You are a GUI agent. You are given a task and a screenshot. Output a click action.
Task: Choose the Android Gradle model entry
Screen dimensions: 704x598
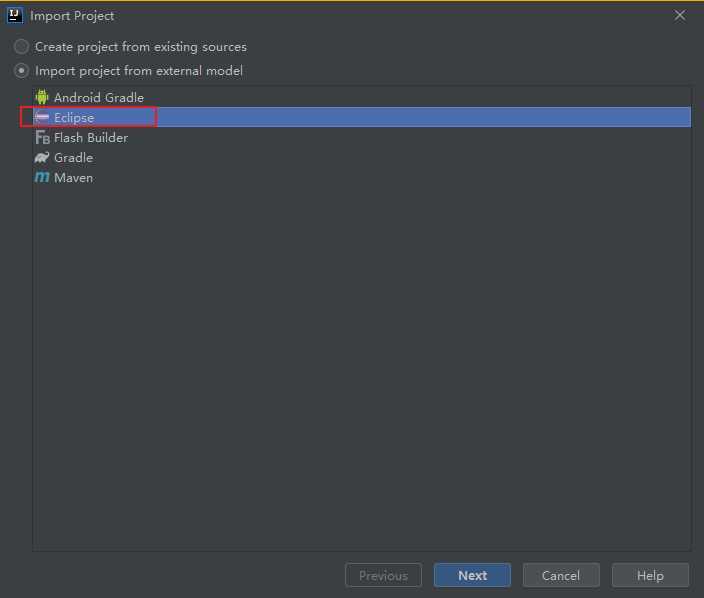point(98,97)
